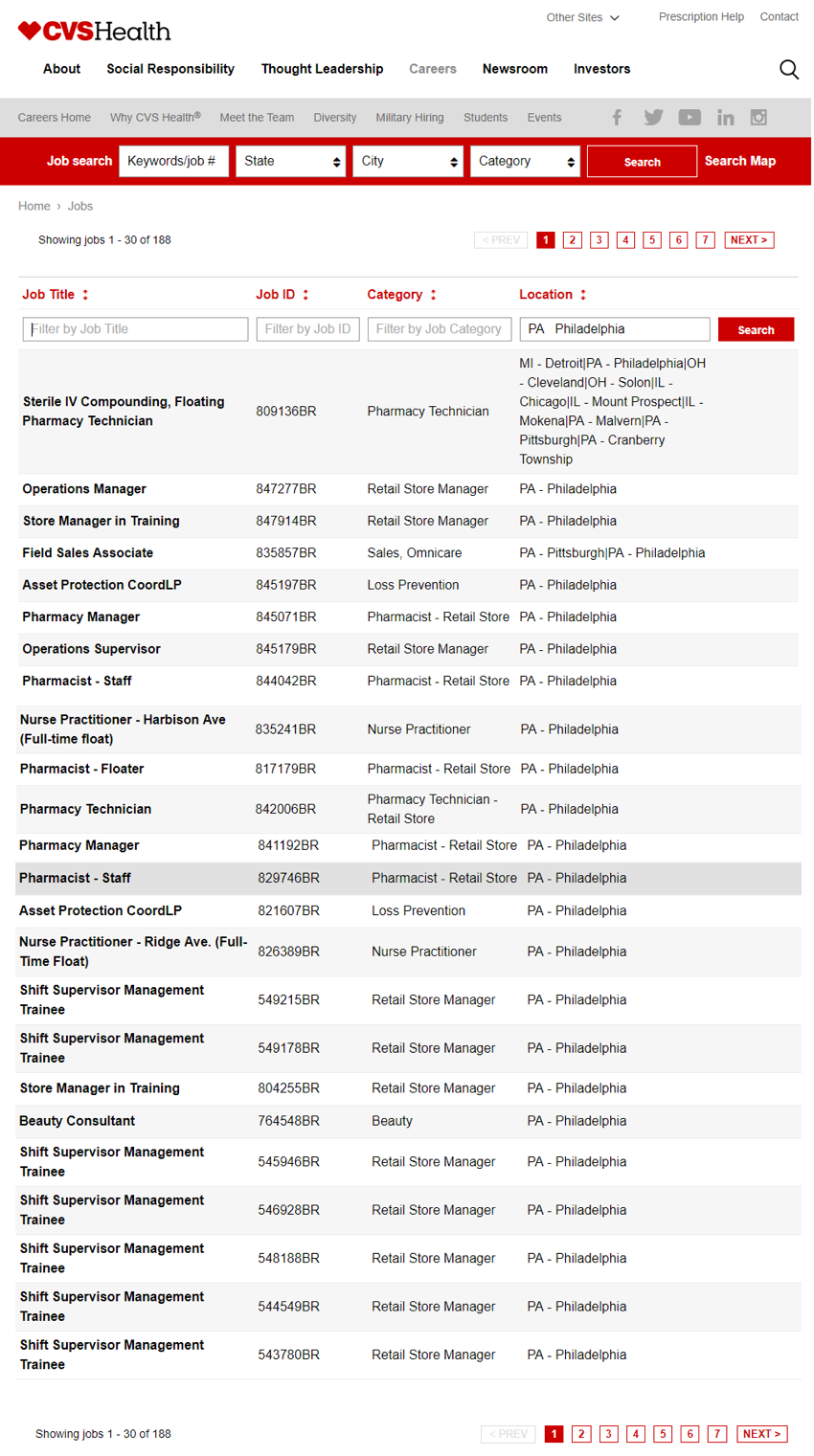Open Meet the Team tab
This screenshot has width=814, height=1456.
pos(257,118)
